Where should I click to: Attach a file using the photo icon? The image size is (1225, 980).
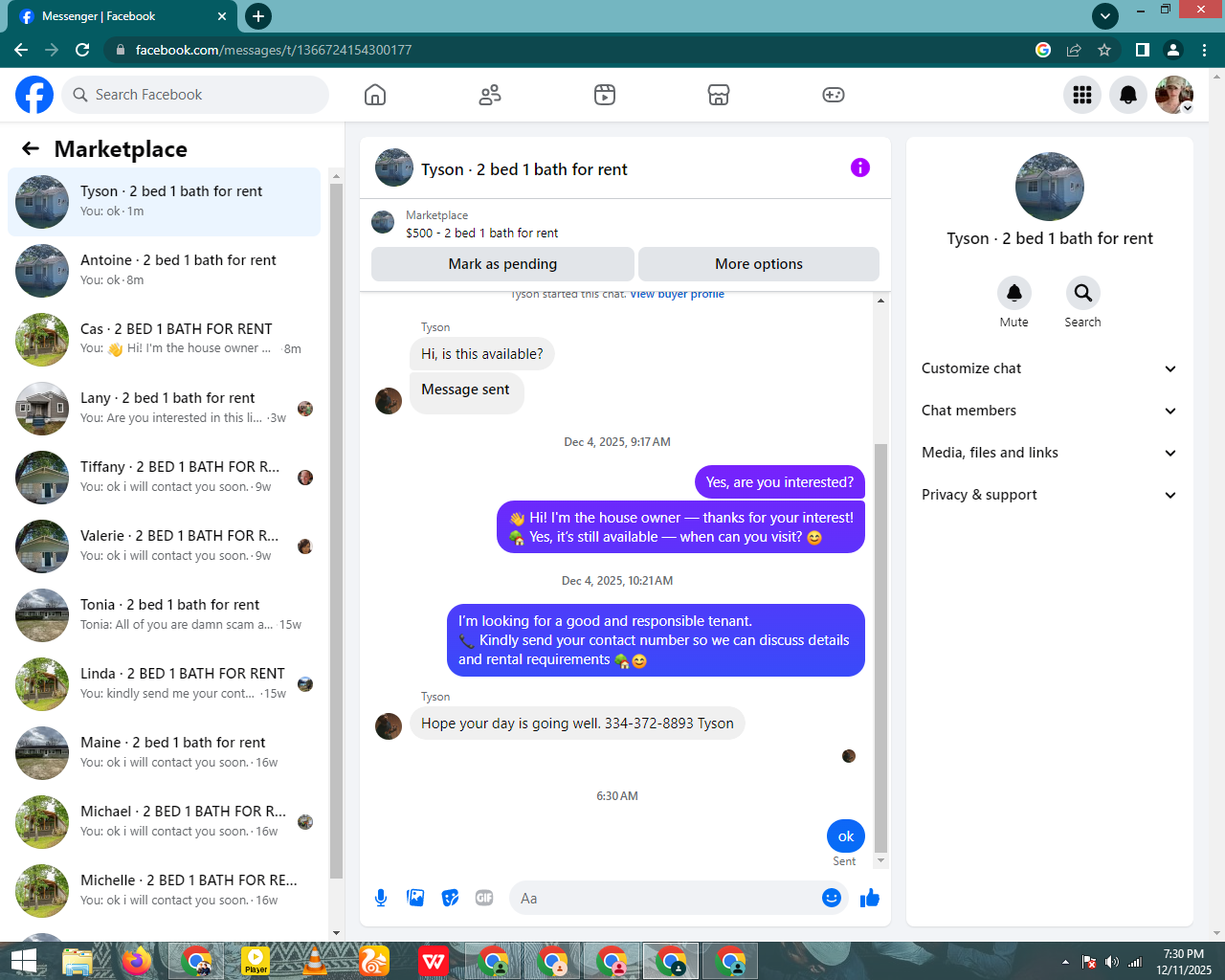415,898
